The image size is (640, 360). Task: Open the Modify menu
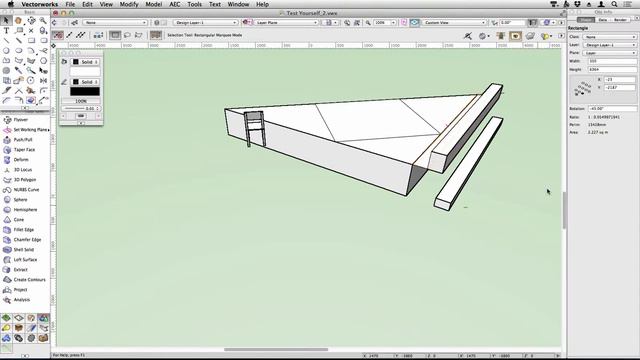click(x=129, y=4)
